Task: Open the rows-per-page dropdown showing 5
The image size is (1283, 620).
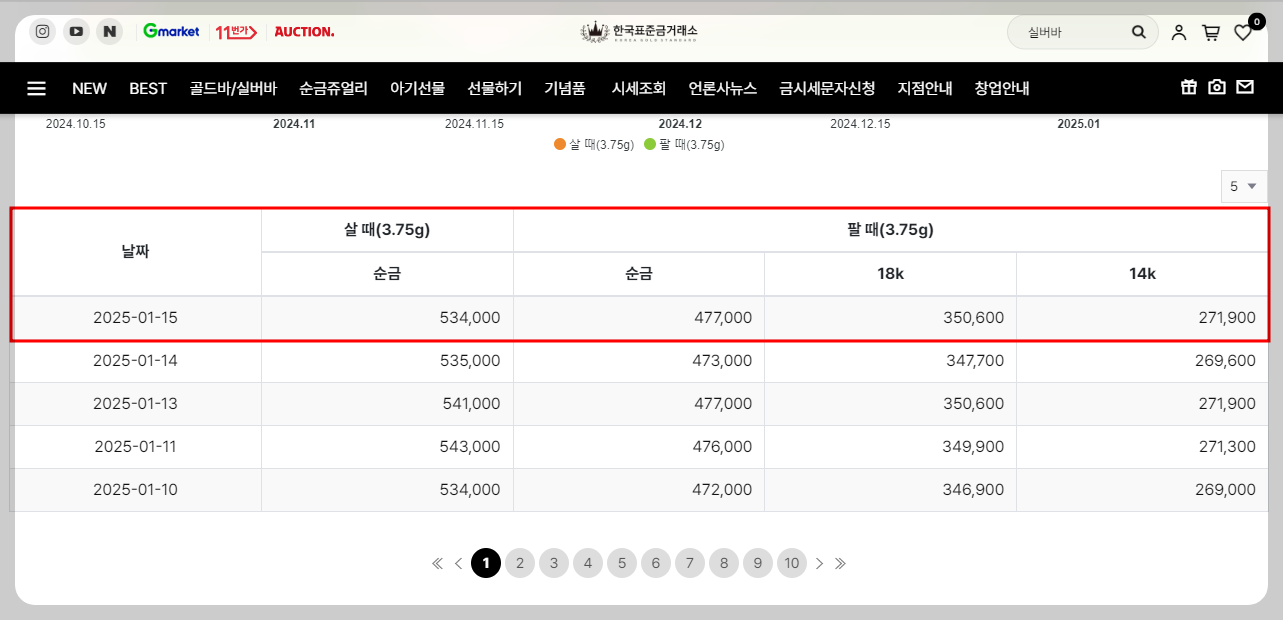Action: point(1243,186)
